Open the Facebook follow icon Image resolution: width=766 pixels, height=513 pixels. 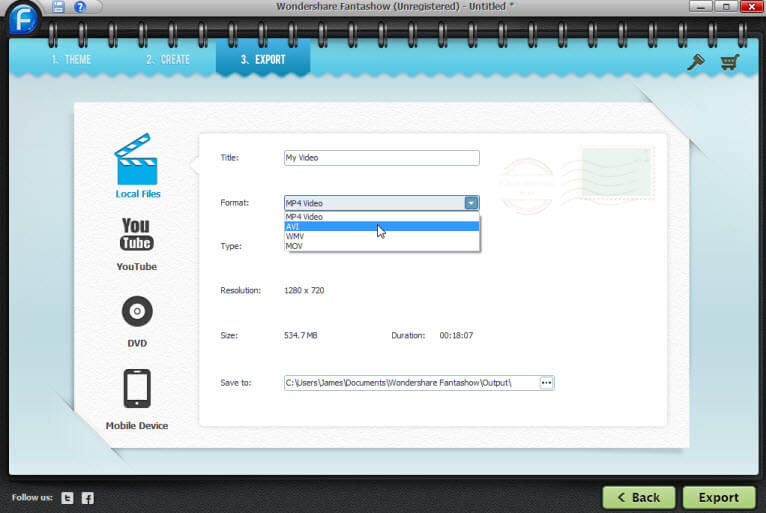click(x=87, y=498)
